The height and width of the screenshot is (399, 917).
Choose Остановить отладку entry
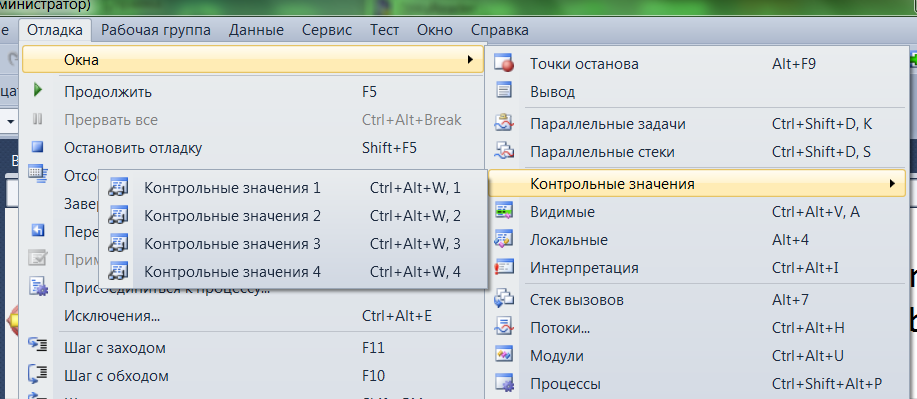pyautogui.click(x=252, y=148)
